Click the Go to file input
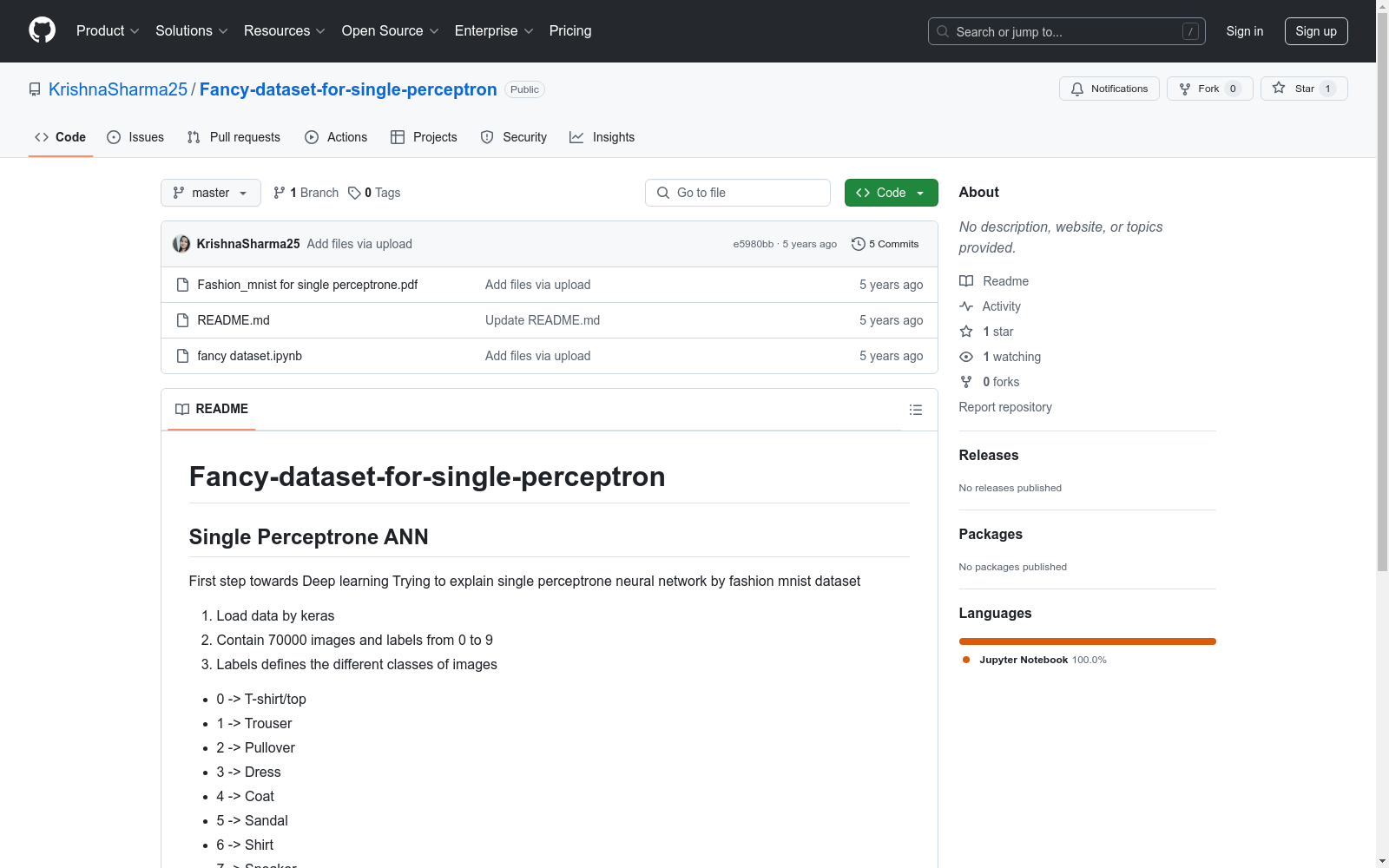This screenshot has width=1389, height=868. tap(738, 193)
